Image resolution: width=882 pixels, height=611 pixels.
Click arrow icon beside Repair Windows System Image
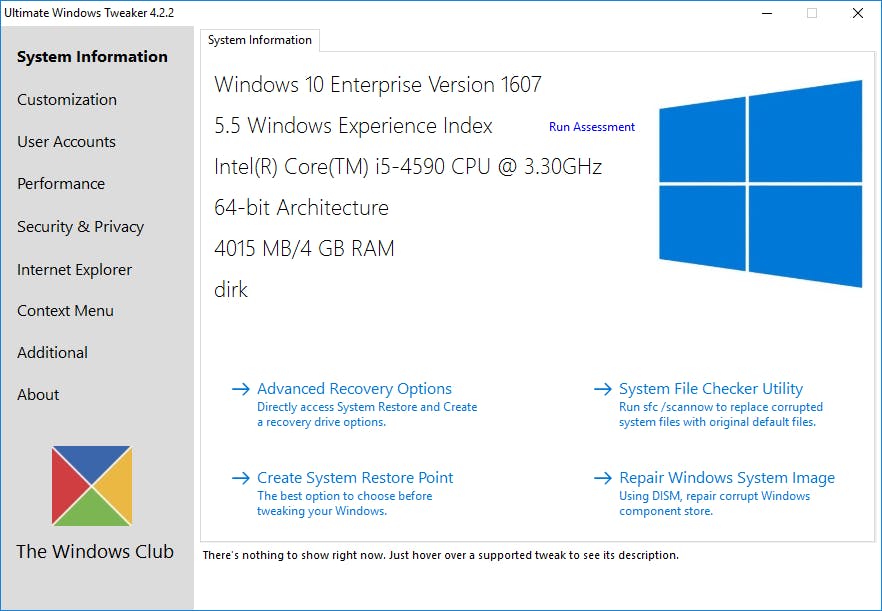(x=602, y=479)
